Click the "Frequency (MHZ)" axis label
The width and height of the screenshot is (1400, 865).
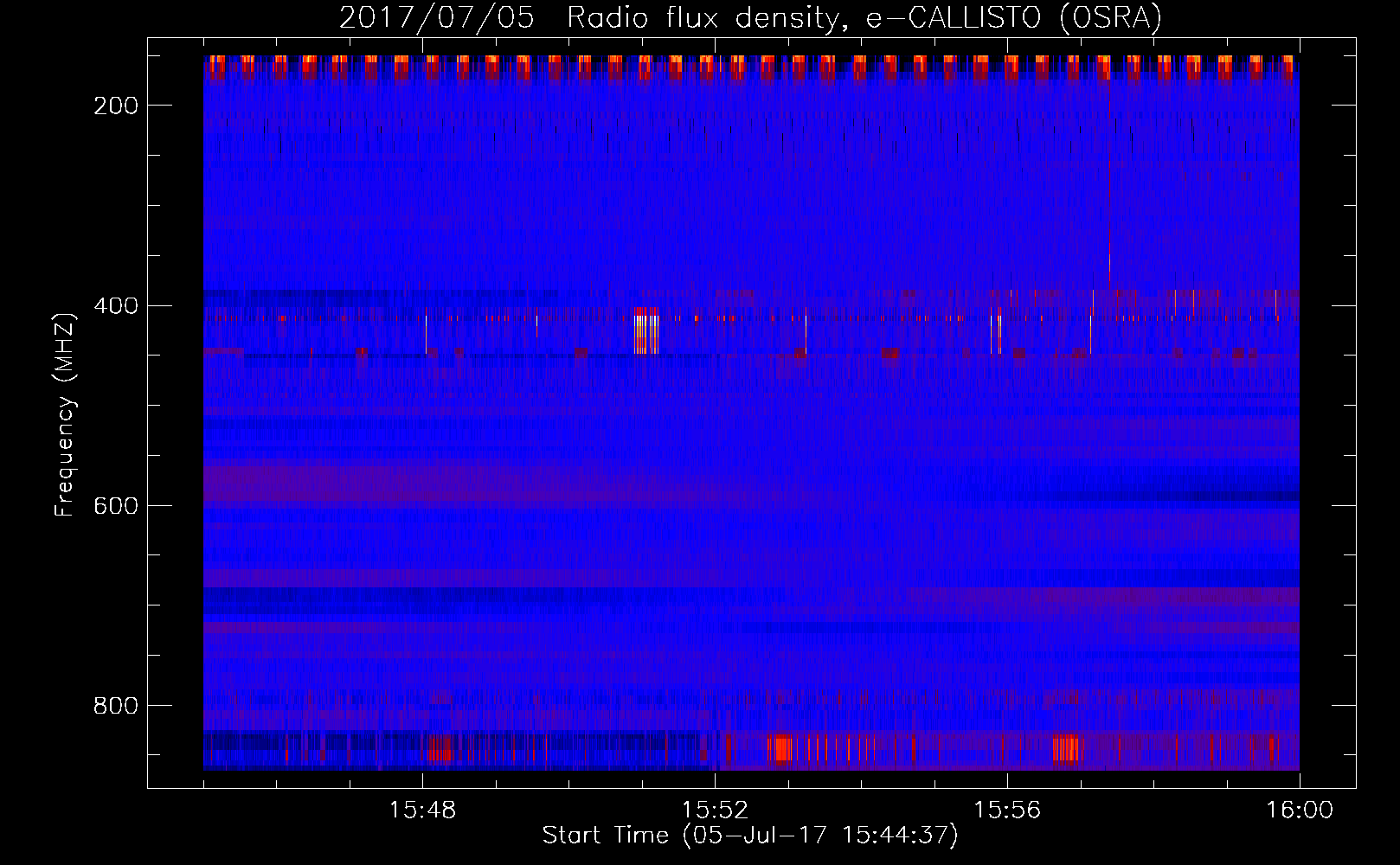tap(65, 414)
